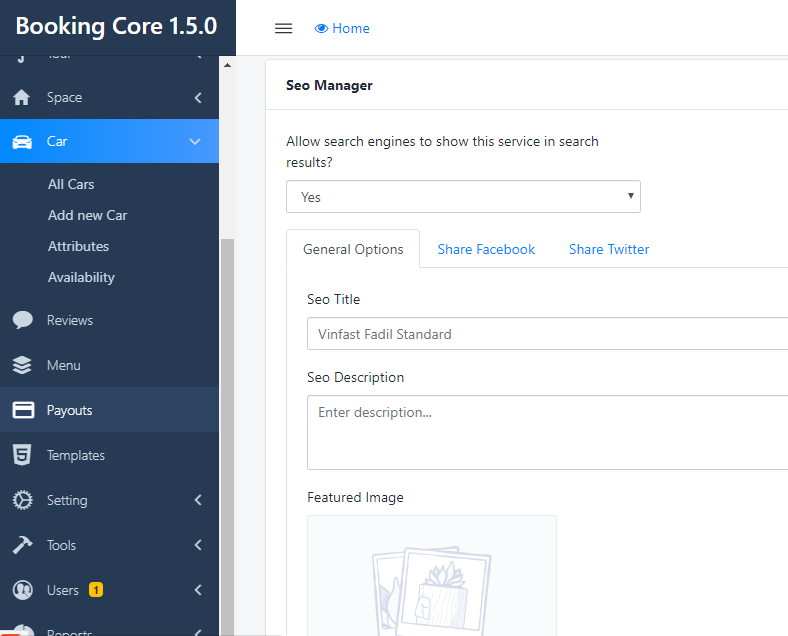Viewport: 788px width, 636px height.
Task: Click the Space house icon
Action: [22, 98]
